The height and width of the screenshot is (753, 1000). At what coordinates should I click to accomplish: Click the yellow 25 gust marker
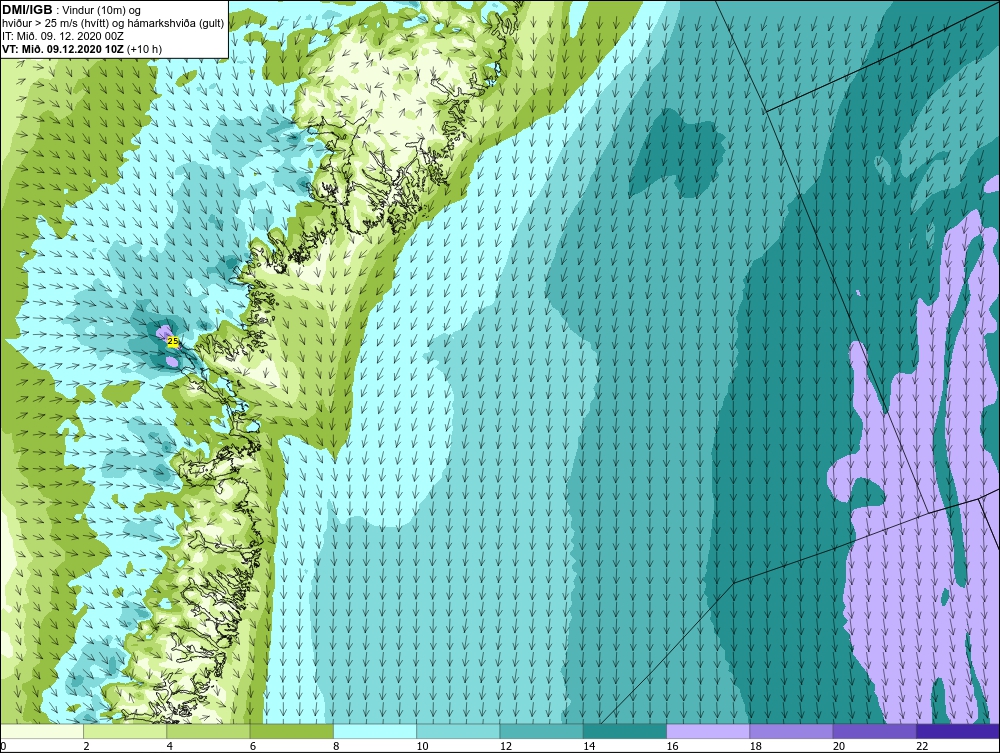coord(172,342)
